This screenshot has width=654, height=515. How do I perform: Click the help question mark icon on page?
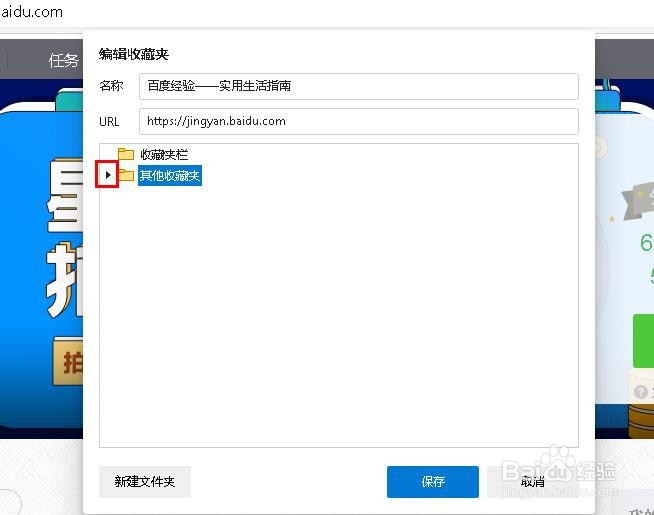[641, 392]
